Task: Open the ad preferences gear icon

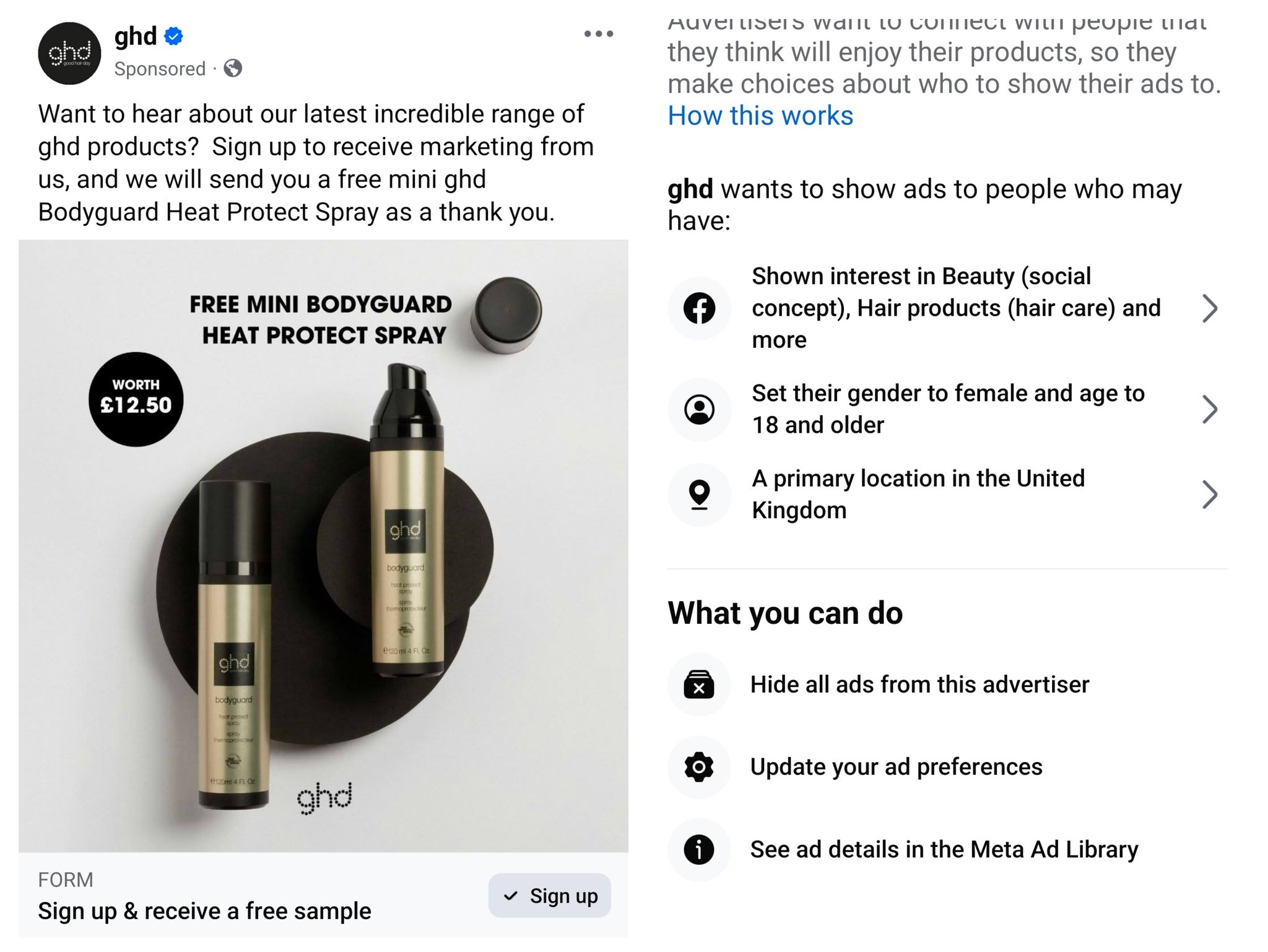Action: [x=698, y=766]
